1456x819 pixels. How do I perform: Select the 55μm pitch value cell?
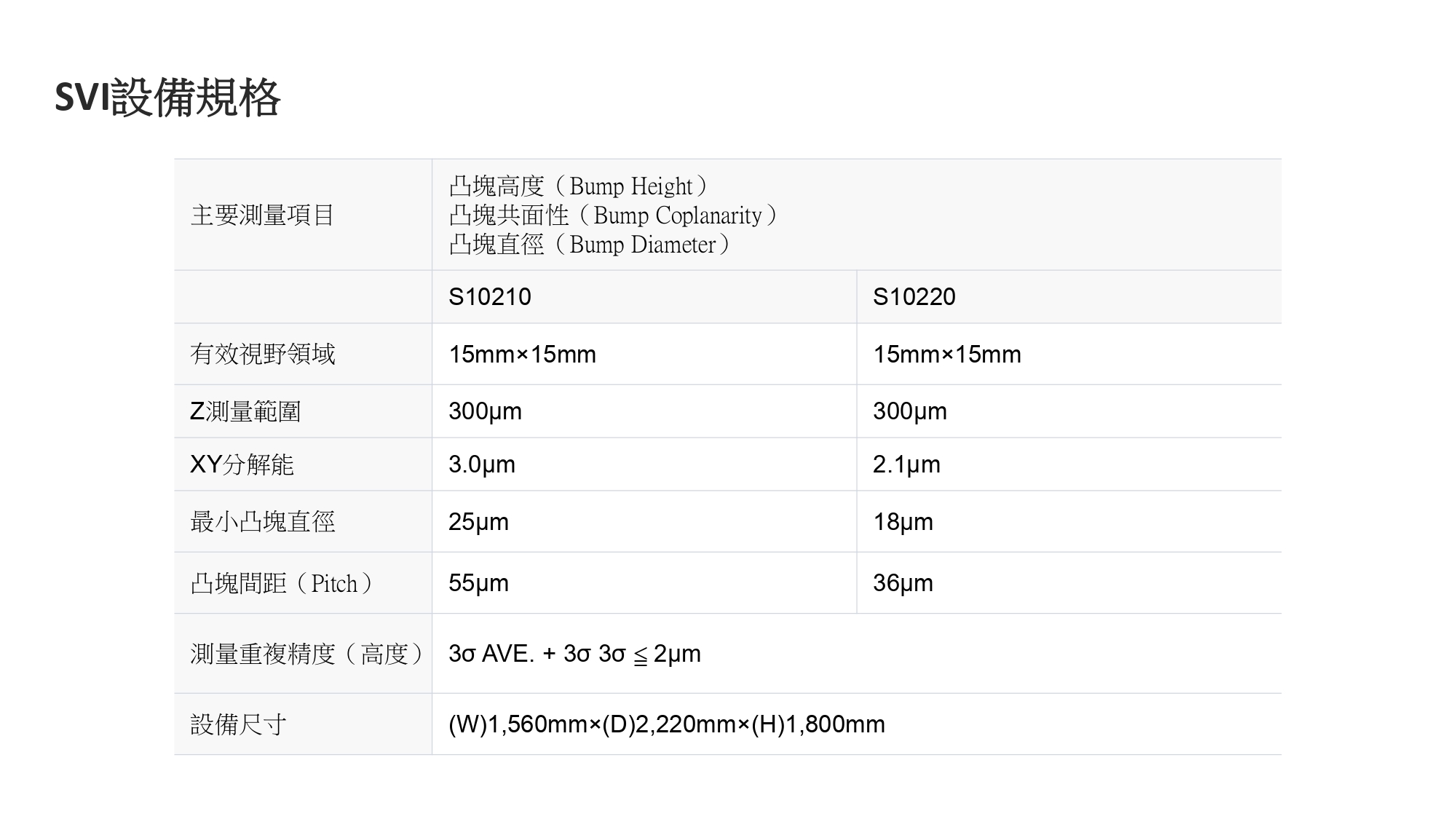point(478,583)
